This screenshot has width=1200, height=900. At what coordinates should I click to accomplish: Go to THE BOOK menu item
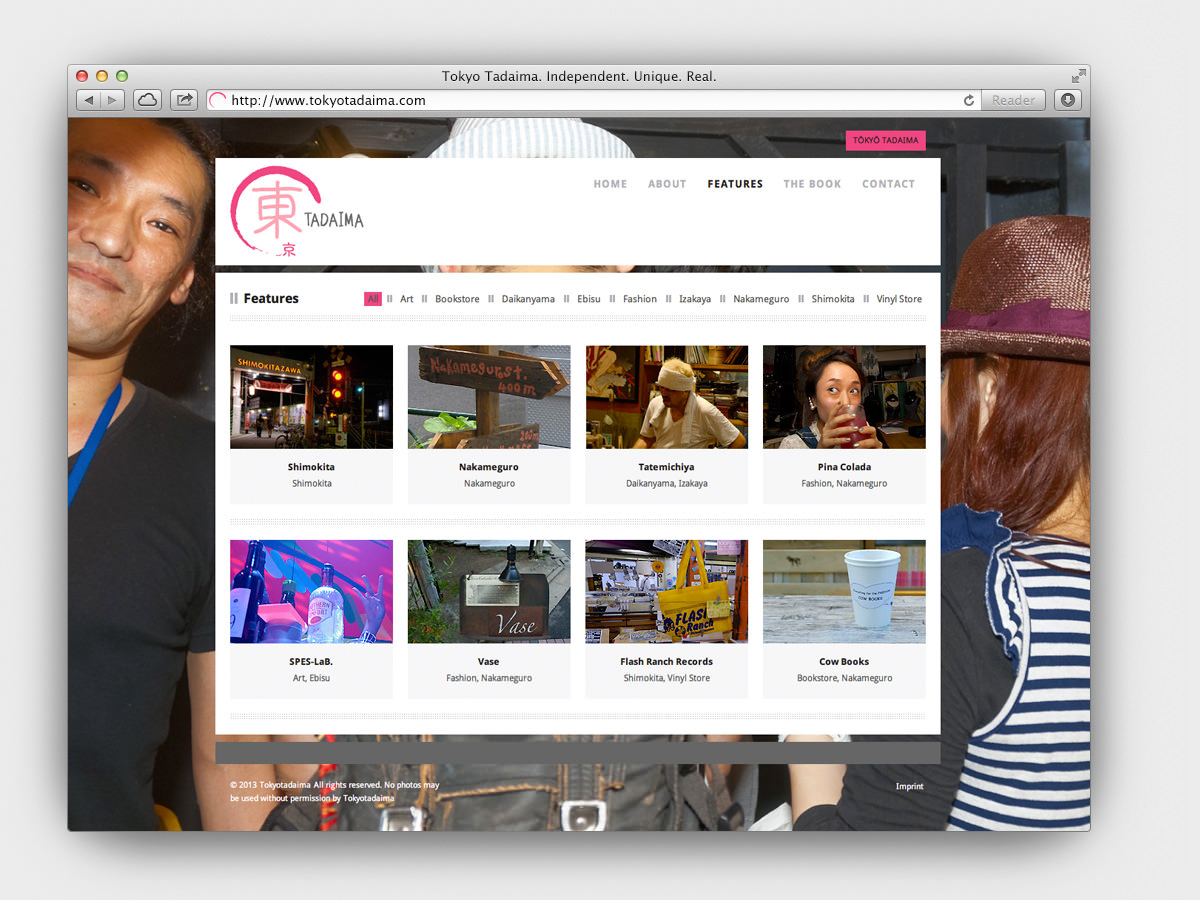click(812, 184)
